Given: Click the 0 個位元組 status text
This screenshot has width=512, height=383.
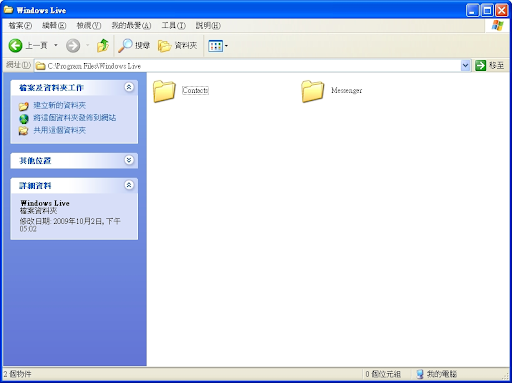Looking at the screenshot, I should coord(383,374).
